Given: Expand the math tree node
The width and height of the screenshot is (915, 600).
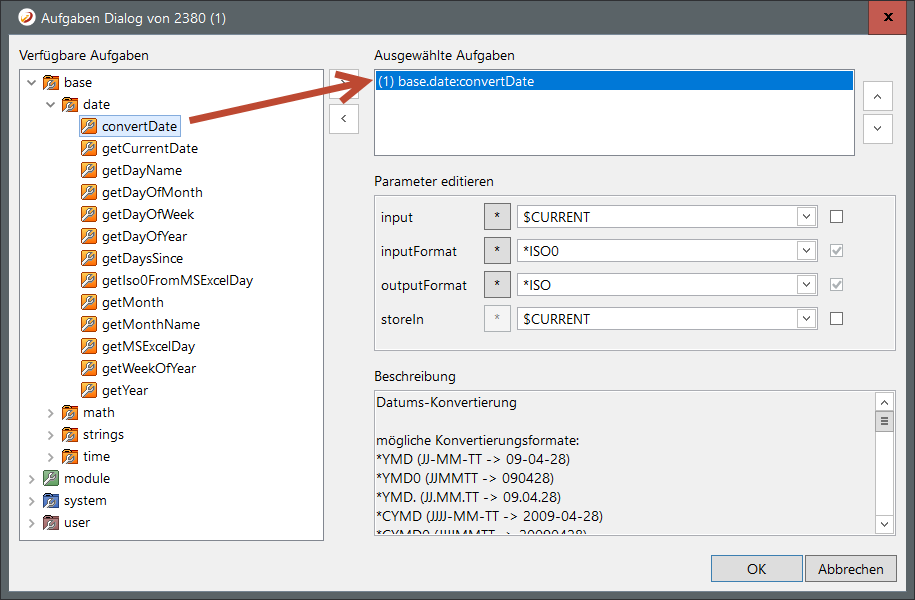Looking at the screenshot, I should [x=51, y=412].
